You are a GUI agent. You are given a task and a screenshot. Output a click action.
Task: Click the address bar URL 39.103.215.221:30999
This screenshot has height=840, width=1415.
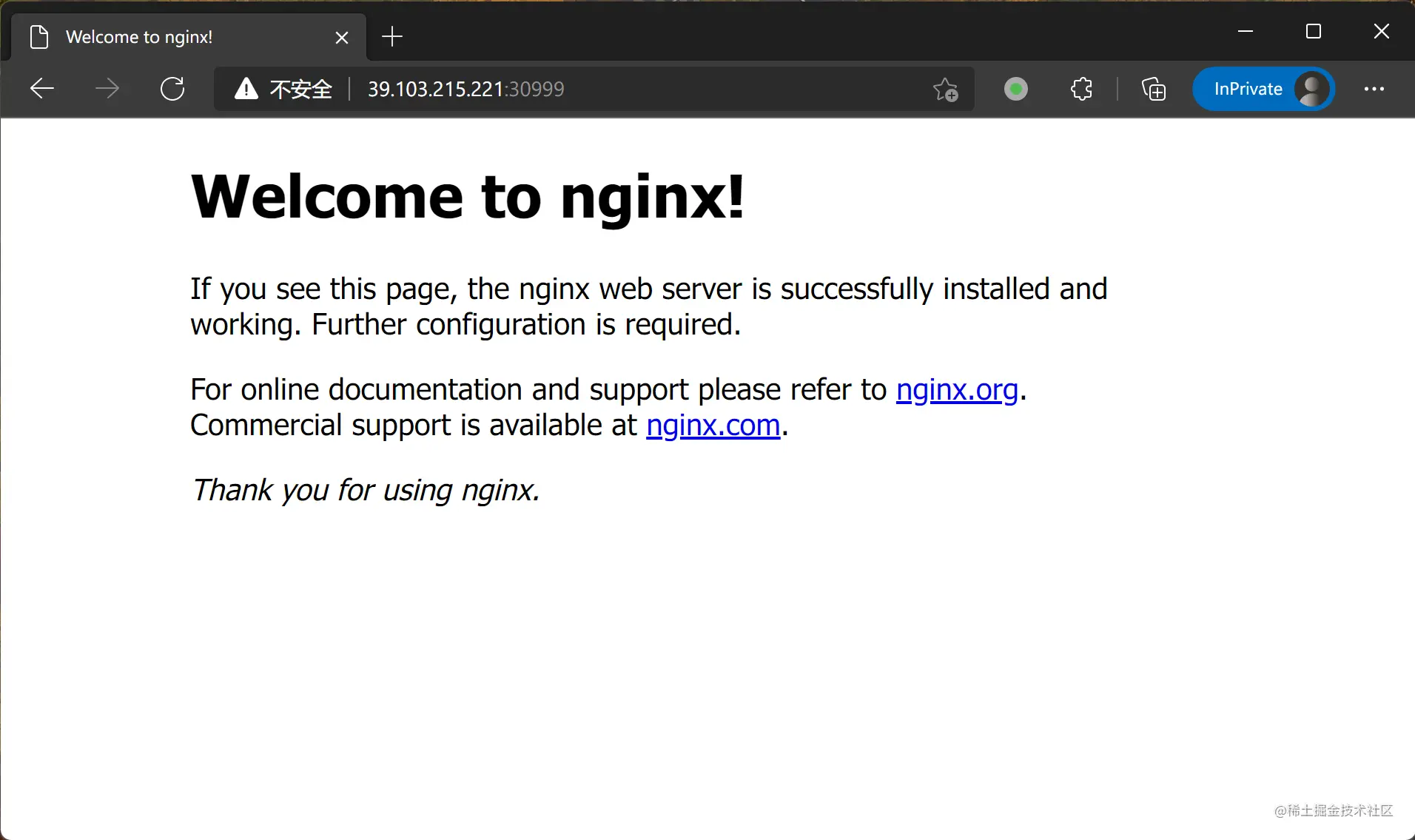465,89
